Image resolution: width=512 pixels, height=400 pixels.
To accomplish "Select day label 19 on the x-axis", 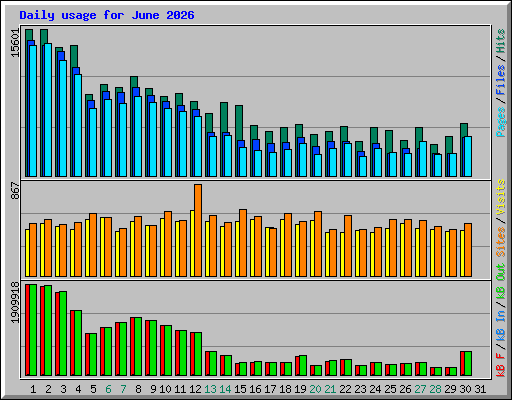I will click(x=300, y=389).
